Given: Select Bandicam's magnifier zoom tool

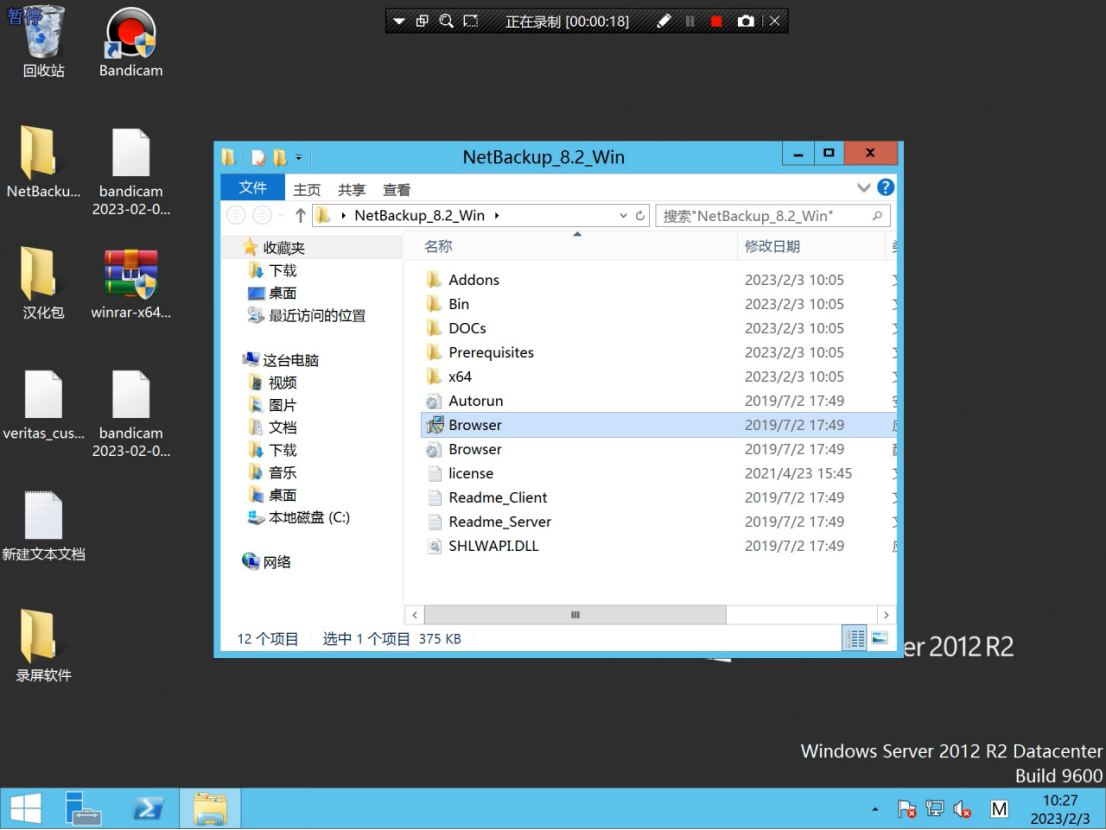Looking at the screenshot, I should (444, 20).
